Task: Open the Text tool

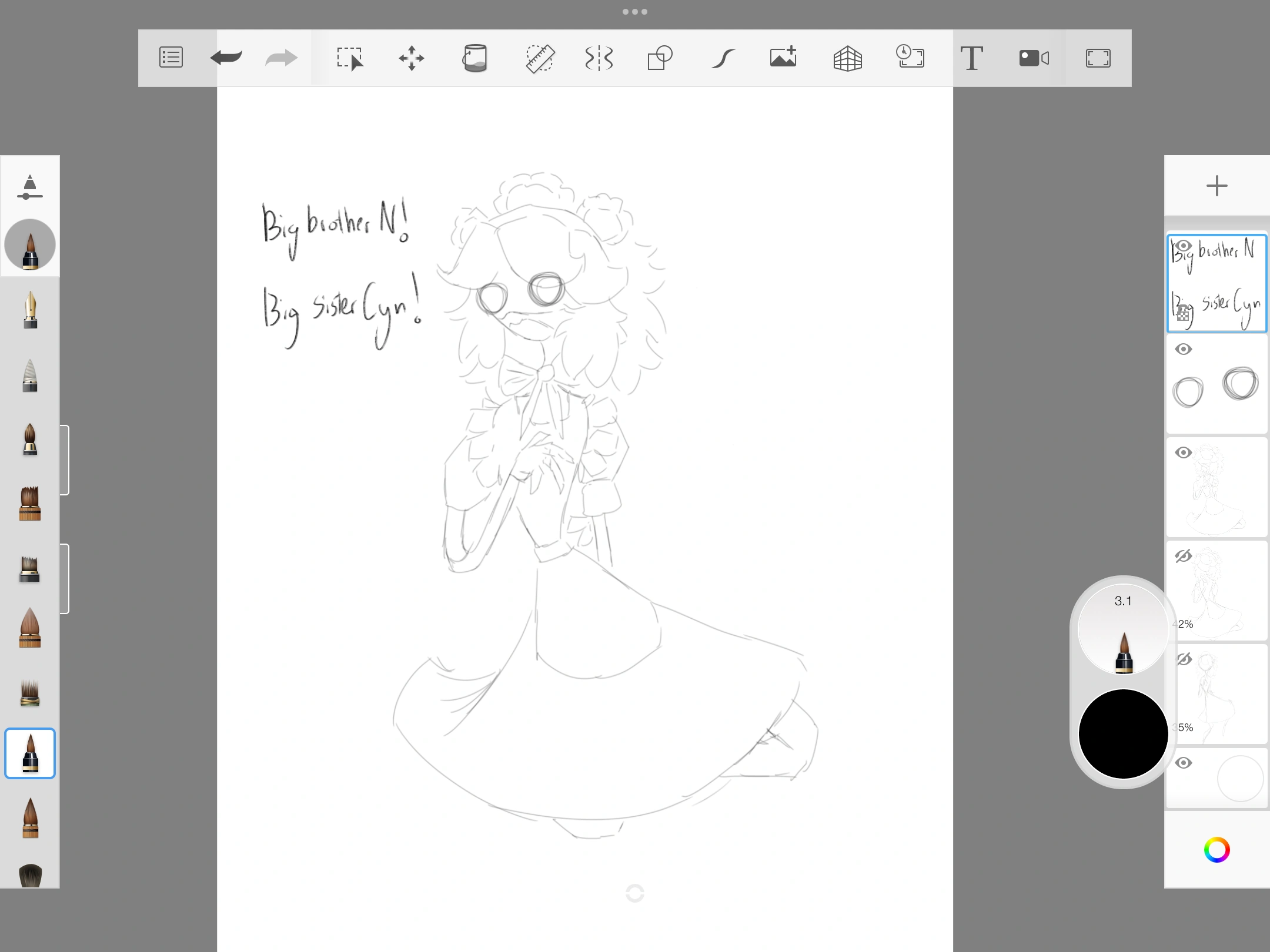Action: click(971, 58)
